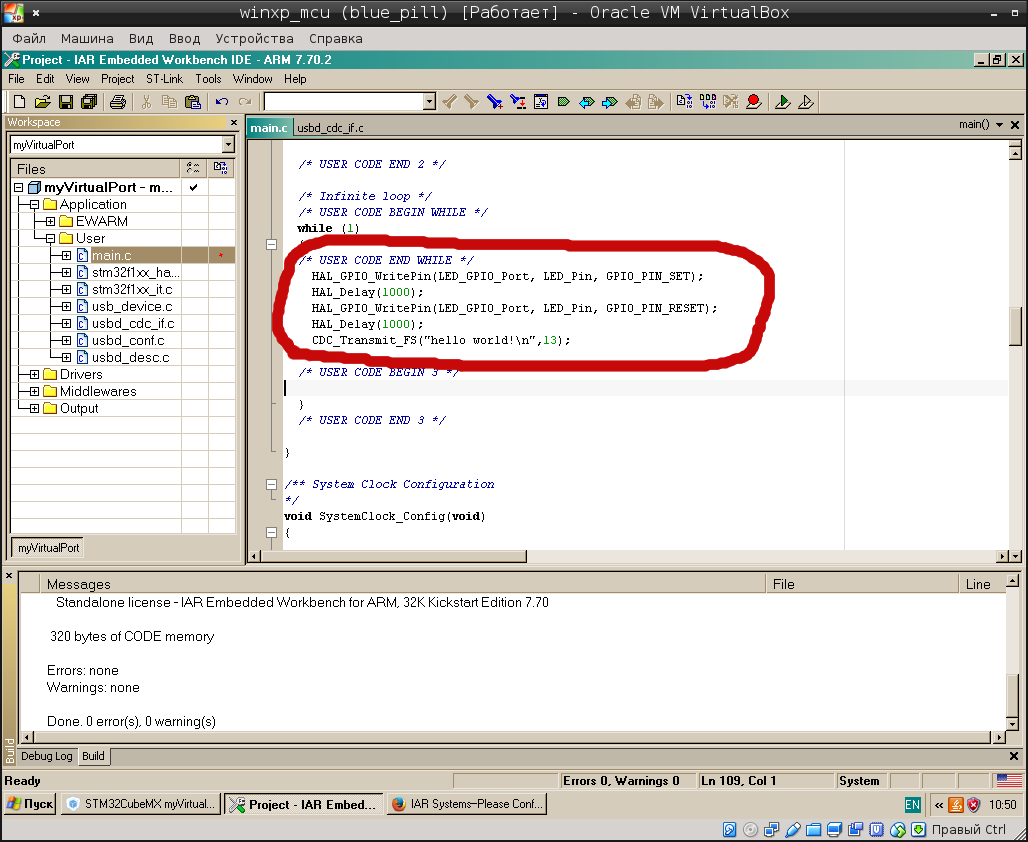Expand the Drivers folder
This screenshot has height=842, width=1028.
pos(34,374)
